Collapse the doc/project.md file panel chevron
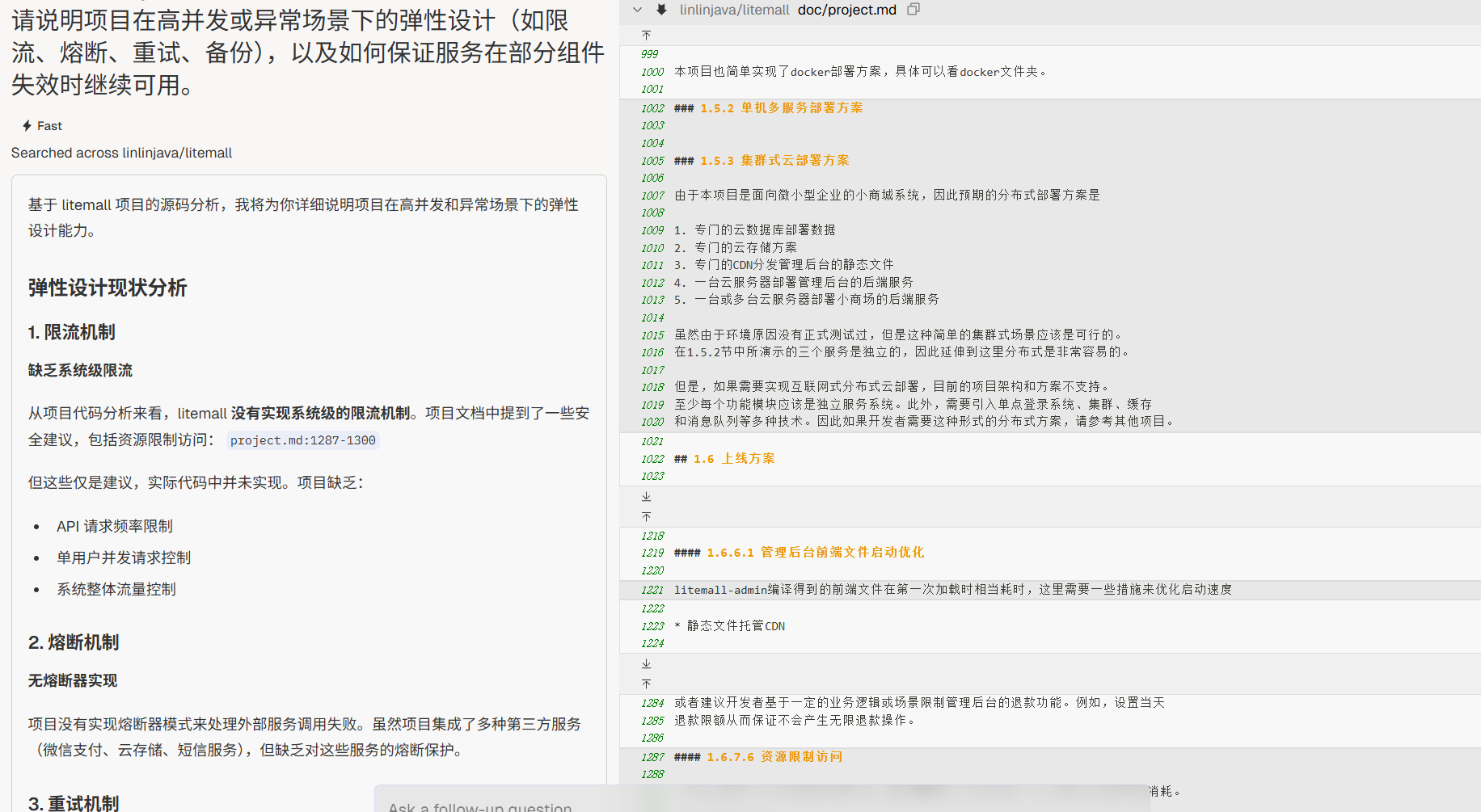Image resolution: width=1481 pixels, height=812 pixels. click(x=637, y=10)
